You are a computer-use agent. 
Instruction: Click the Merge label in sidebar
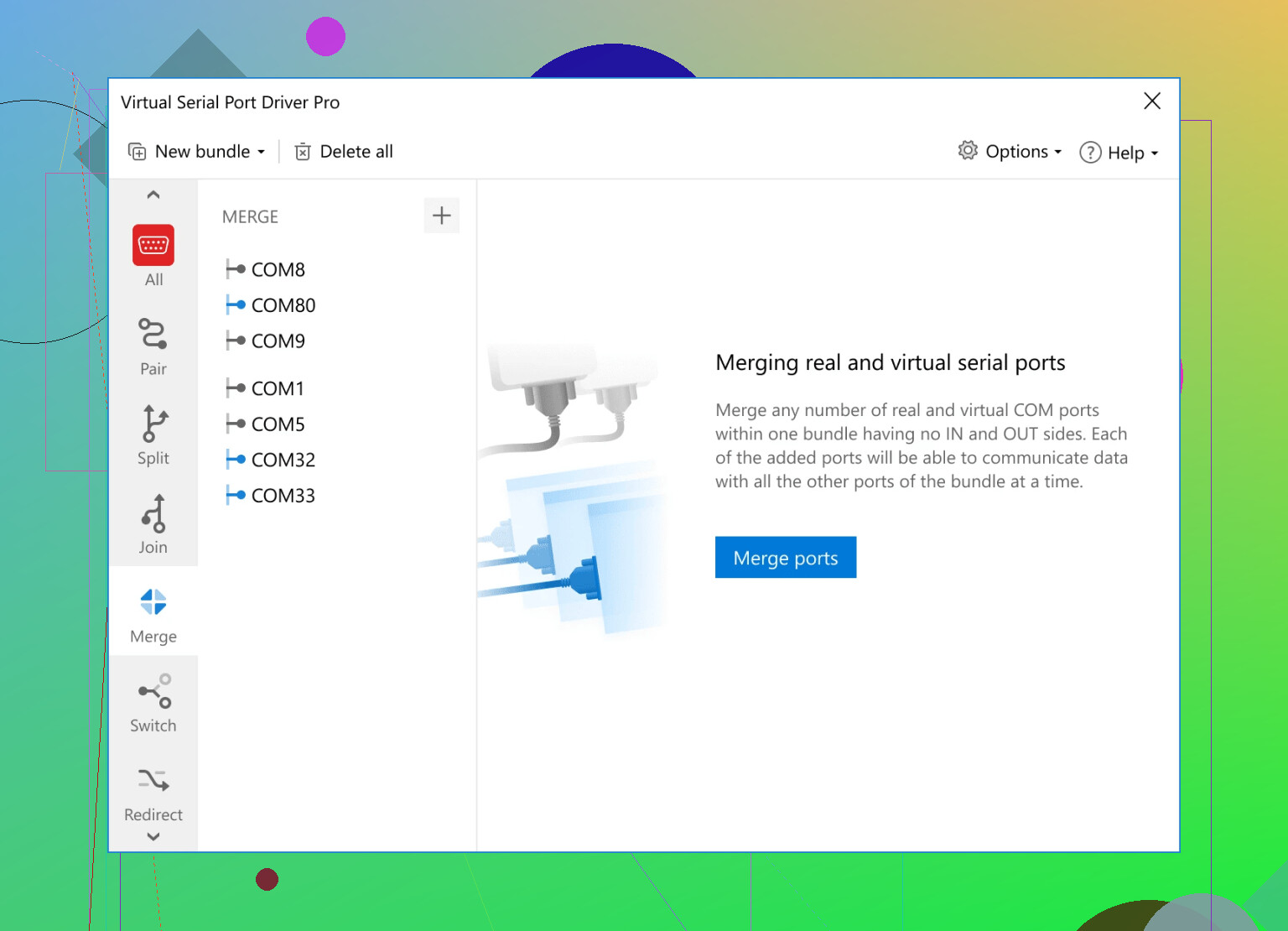click(x=153, y=637)
